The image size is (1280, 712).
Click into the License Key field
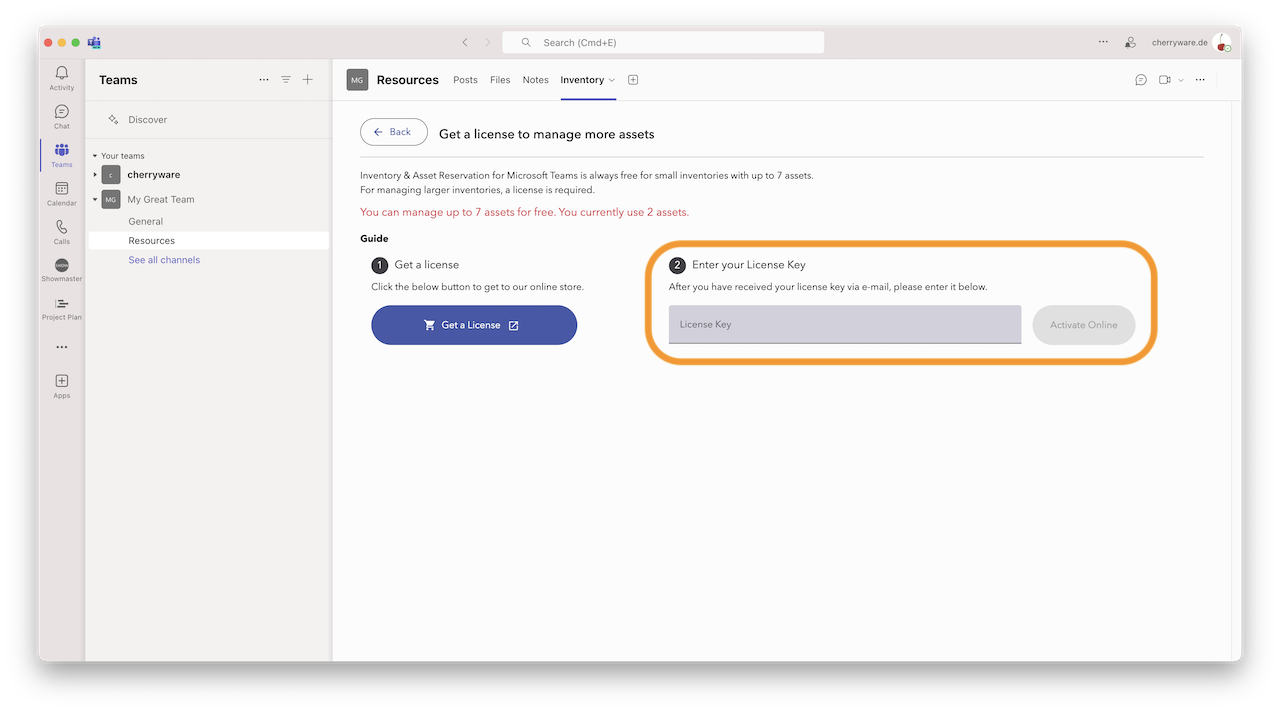pyautogui.click(x=844, y=325)
